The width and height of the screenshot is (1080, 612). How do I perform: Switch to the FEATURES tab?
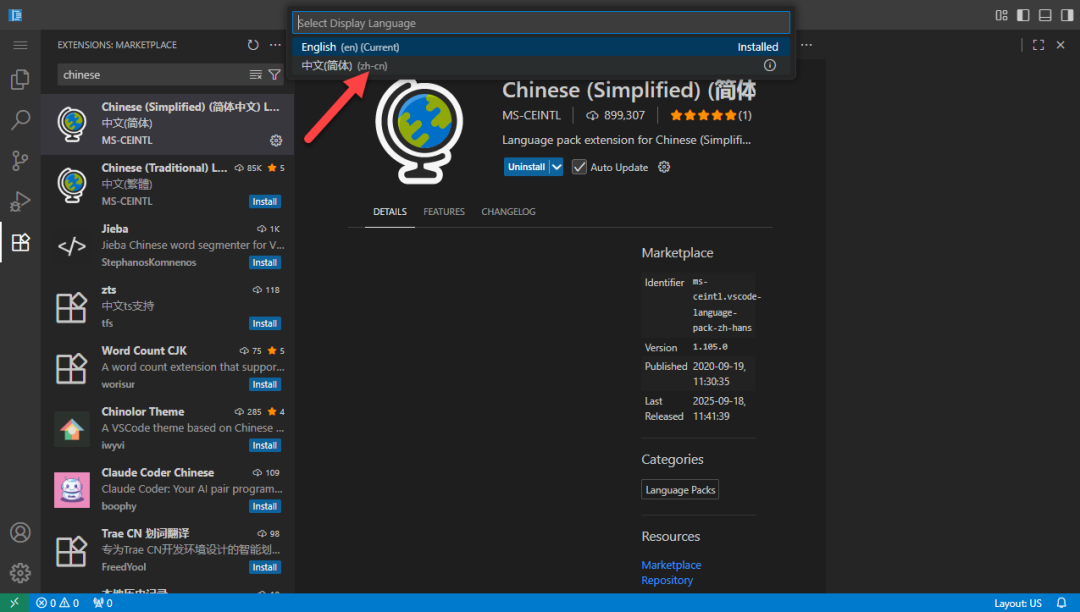coord(444,211)
